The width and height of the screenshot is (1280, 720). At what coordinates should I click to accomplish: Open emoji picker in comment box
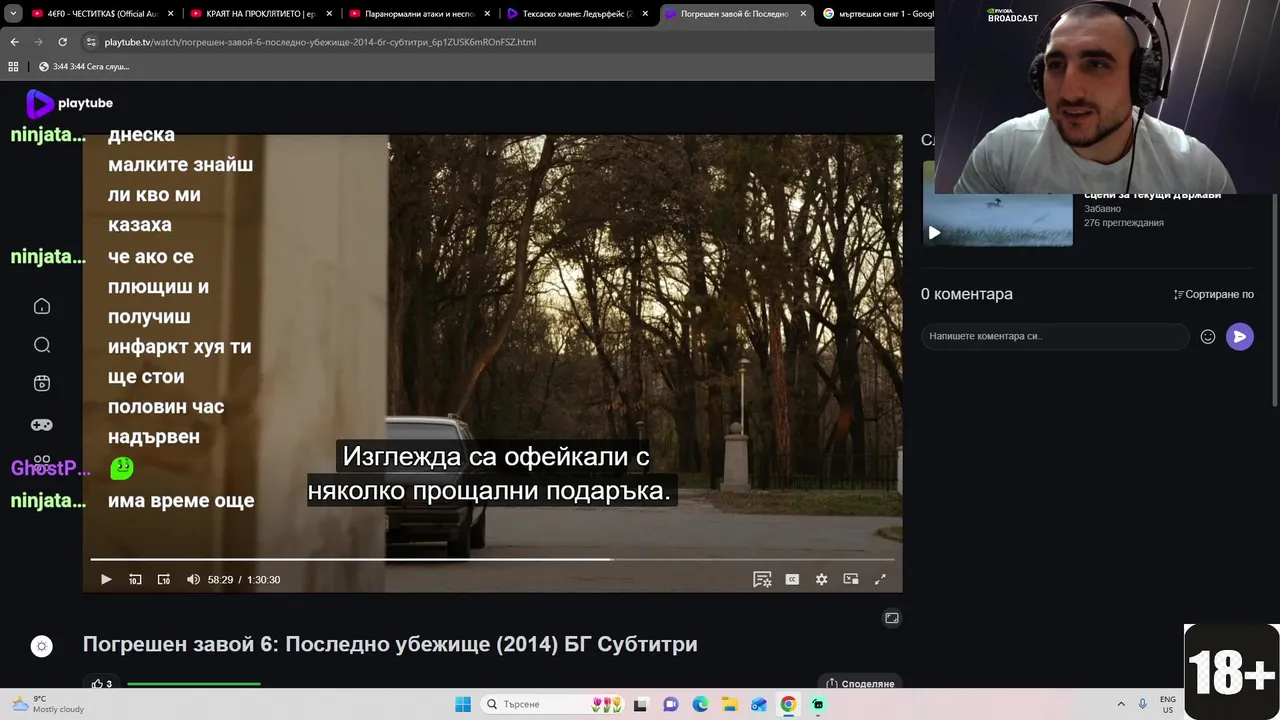pos(1208,337)
